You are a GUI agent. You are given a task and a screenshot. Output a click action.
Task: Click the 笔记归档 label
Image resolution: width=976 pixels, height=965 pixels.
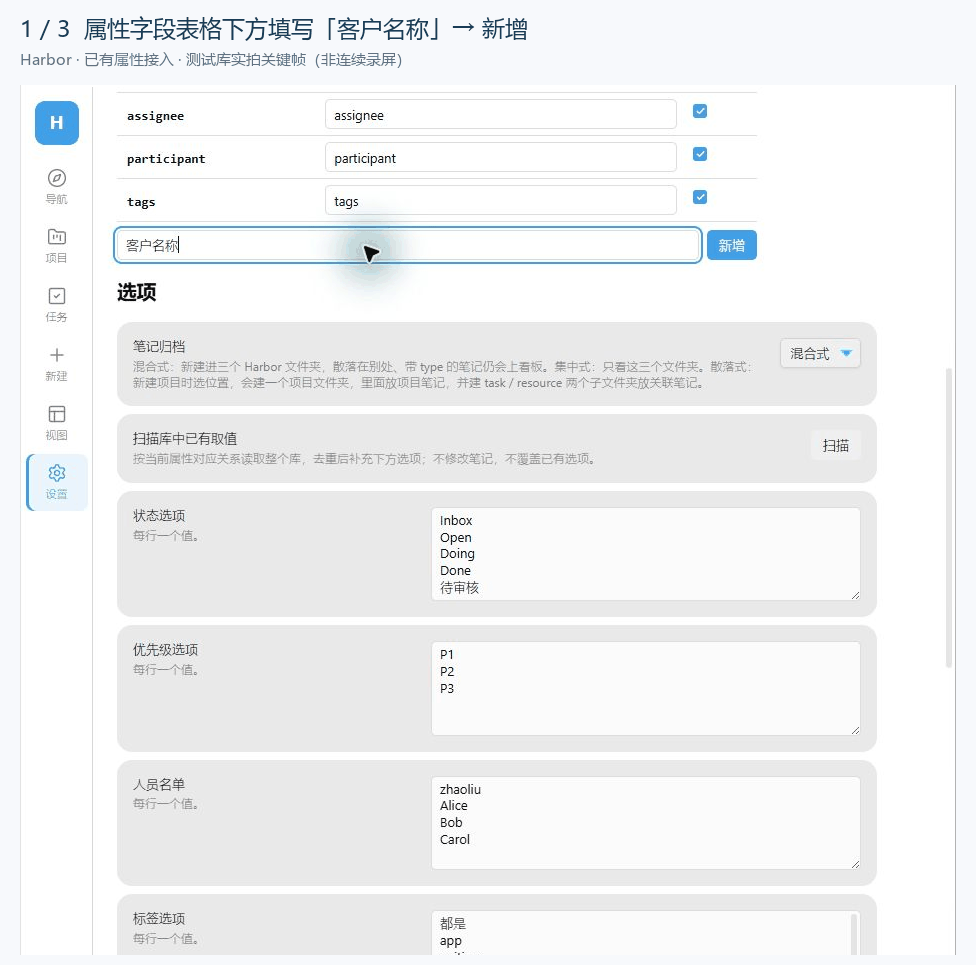(x=159, y=346)
